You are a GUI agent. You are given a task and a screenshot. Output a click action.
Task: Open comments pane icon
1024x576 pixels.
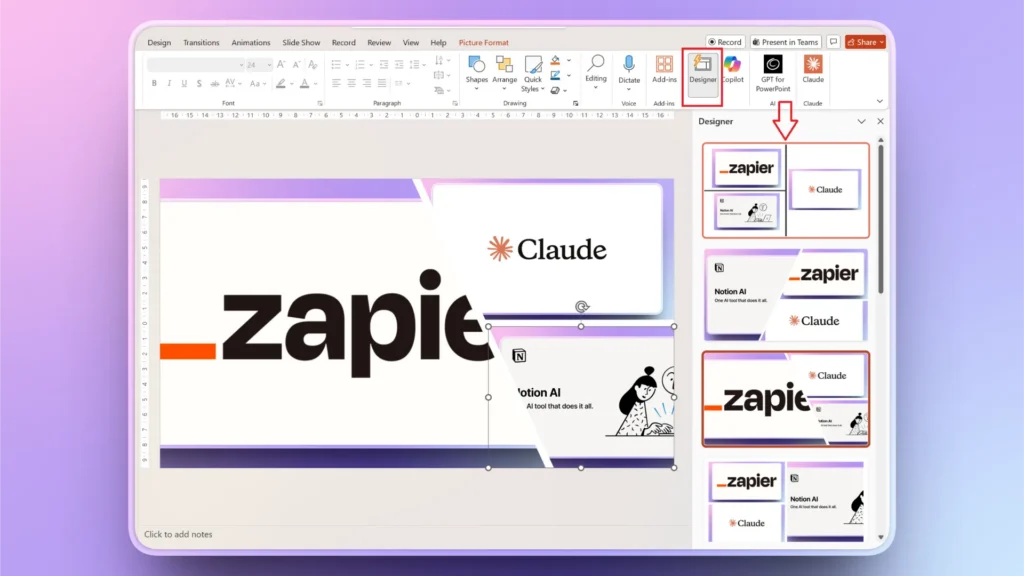pyautogui.click(x=833, y=42)
